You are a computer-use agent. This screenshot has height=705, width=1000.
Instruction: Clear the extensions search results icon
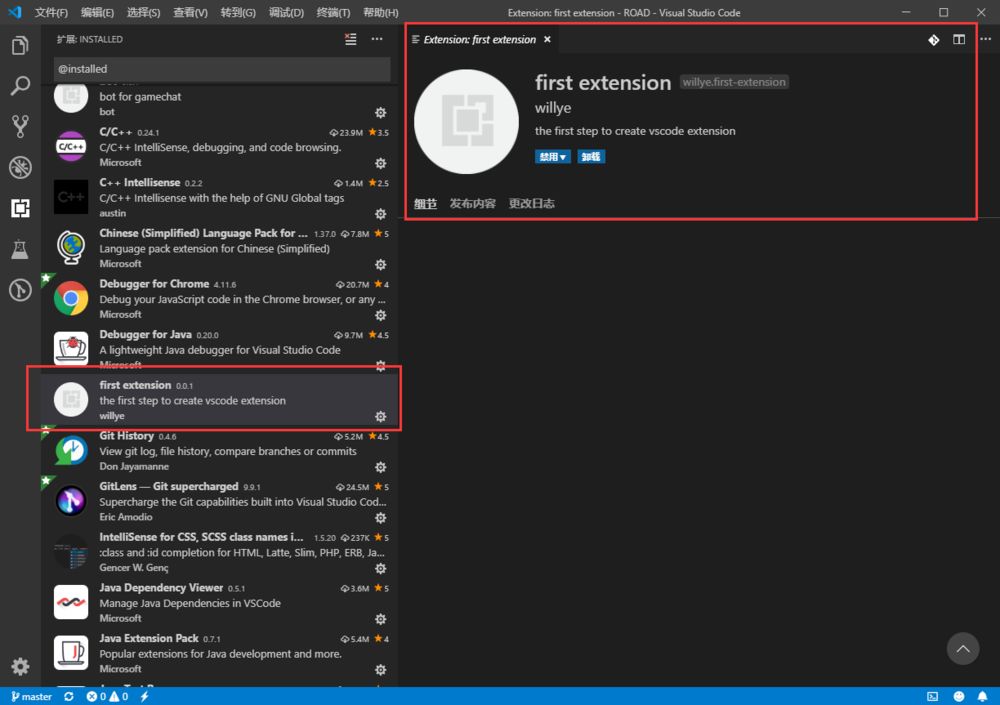point(351,40)
